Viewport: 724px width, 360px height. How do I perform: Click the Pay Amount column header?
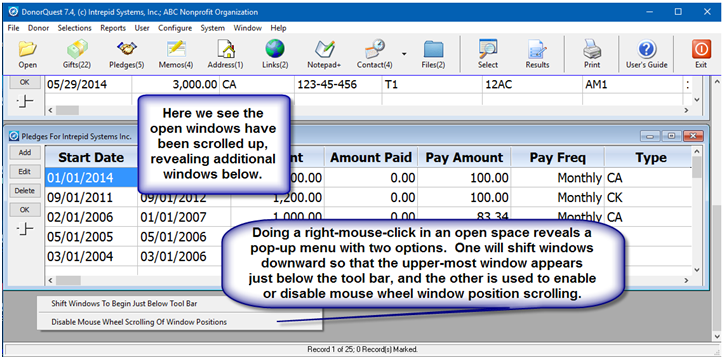tap(464, 157)
